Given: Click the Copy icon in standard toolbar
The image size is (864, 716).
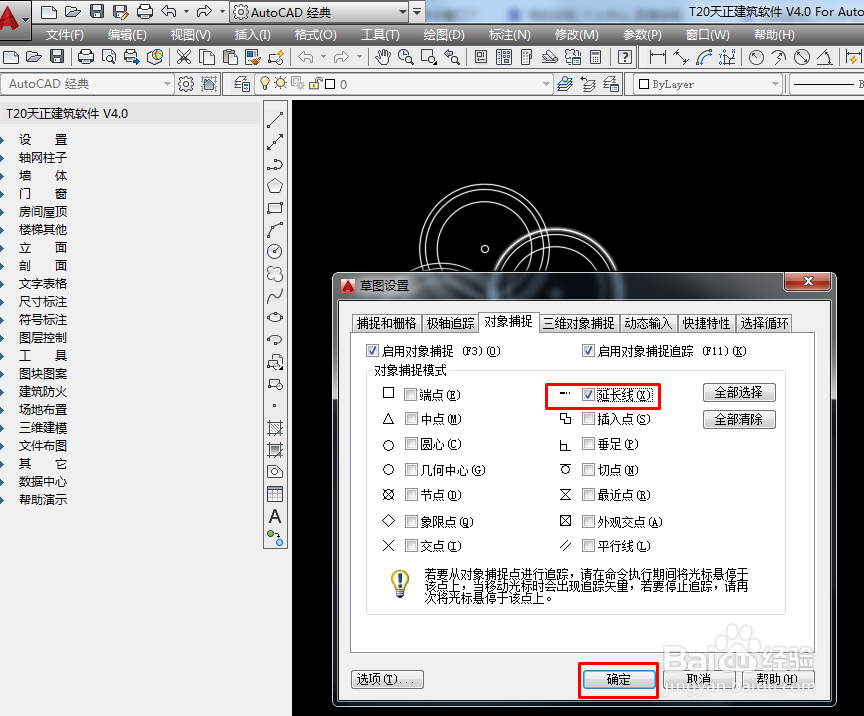Looking at the screenshot, I should coord(207,56).
